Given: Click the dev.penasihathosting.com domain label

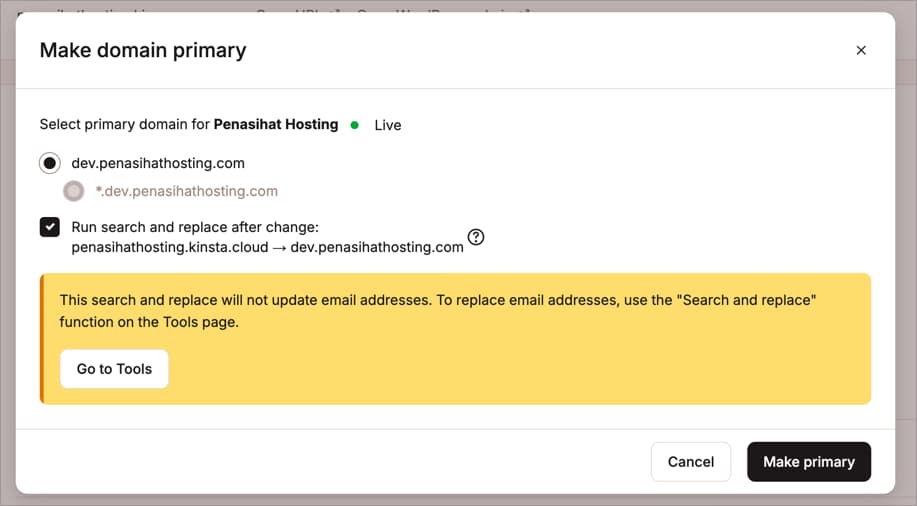Looking at the screenshot, I should pyautogui.click(x=158, y=163).
